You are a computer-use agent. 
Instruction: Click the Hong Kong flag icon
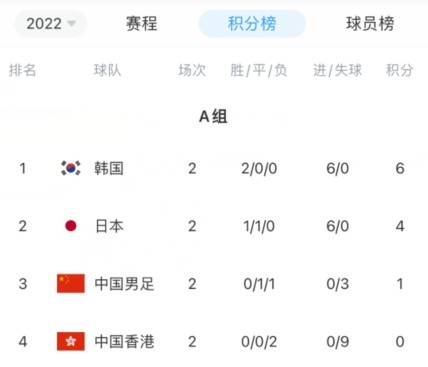point(71,341)
